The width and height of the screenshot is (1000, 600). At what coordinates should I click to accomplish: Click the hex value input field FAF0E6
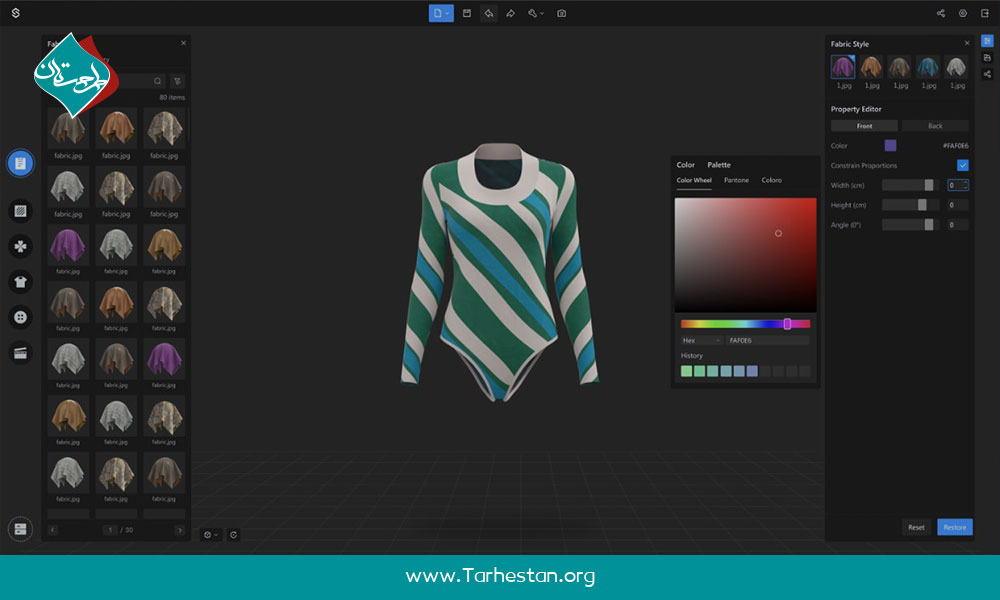pos(768,340)
